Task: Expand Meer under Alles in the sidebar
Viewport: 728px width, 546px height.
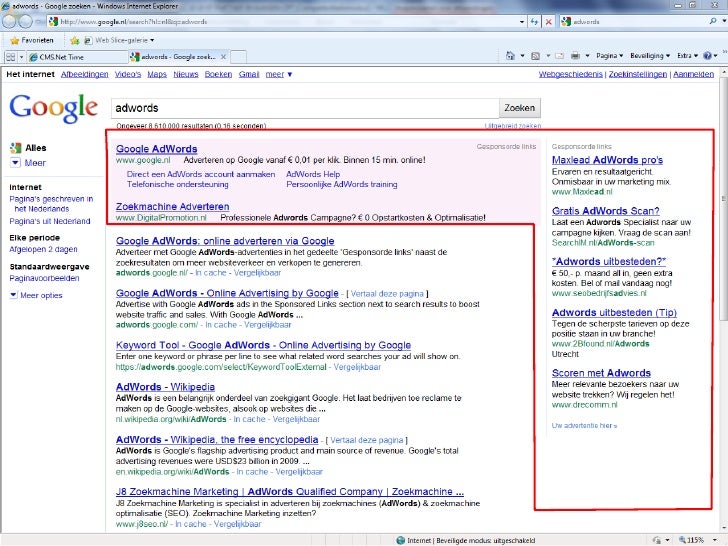Action: pos(29,162)
